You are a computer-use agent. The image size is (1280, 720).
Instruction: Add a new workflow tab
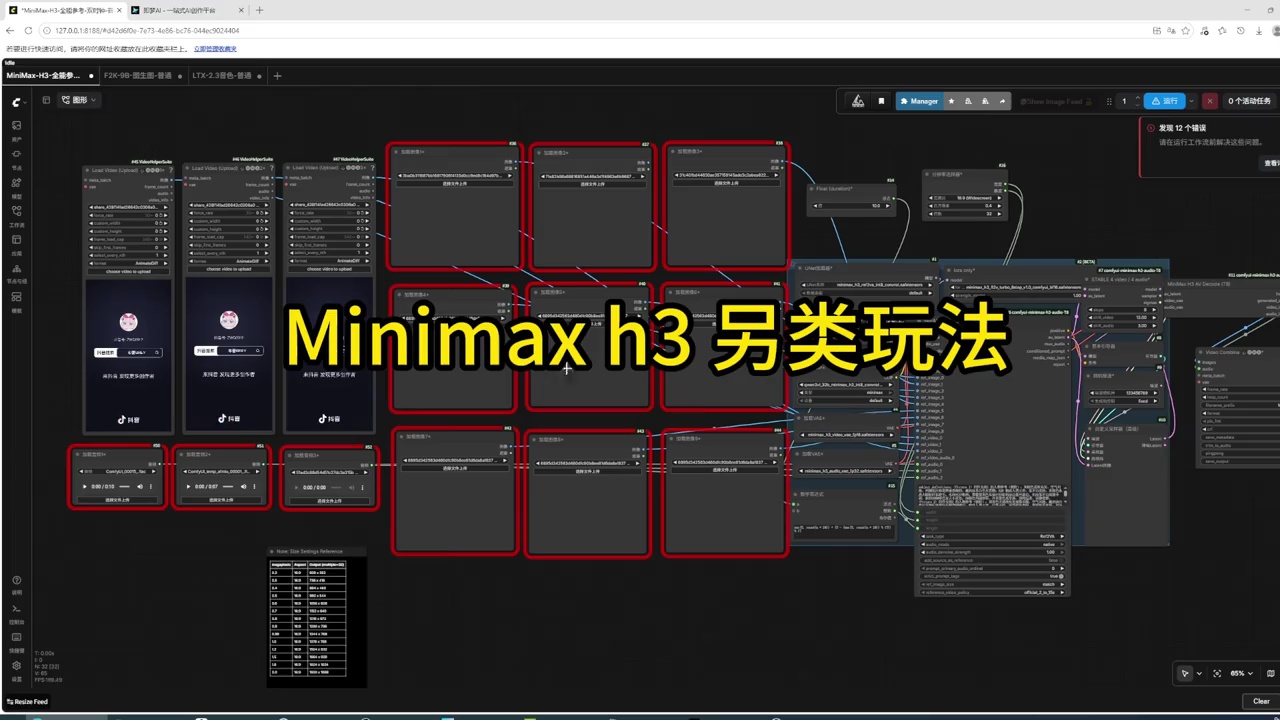click(277, 75)
